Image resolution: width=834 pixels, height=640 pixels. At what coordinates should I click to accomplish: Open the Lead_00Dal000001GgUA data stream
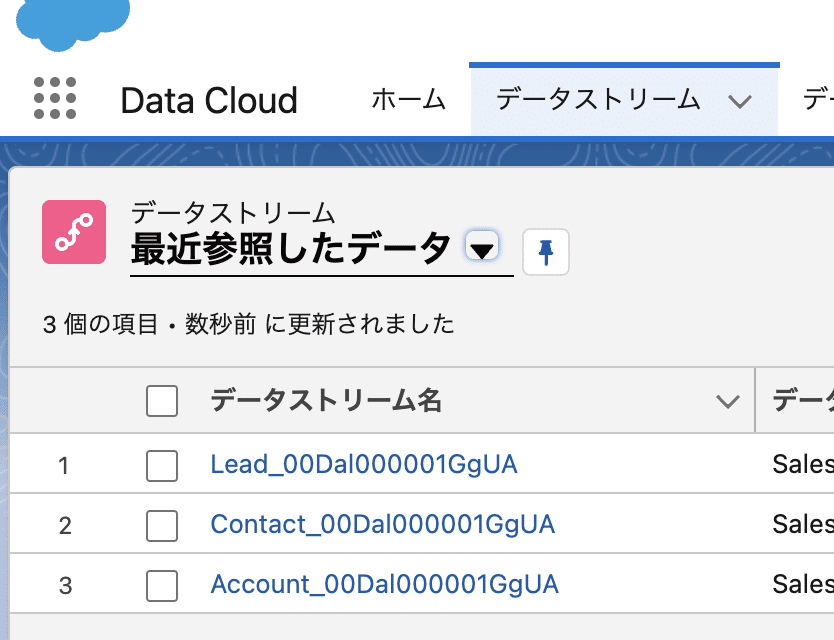coord(364,464)
